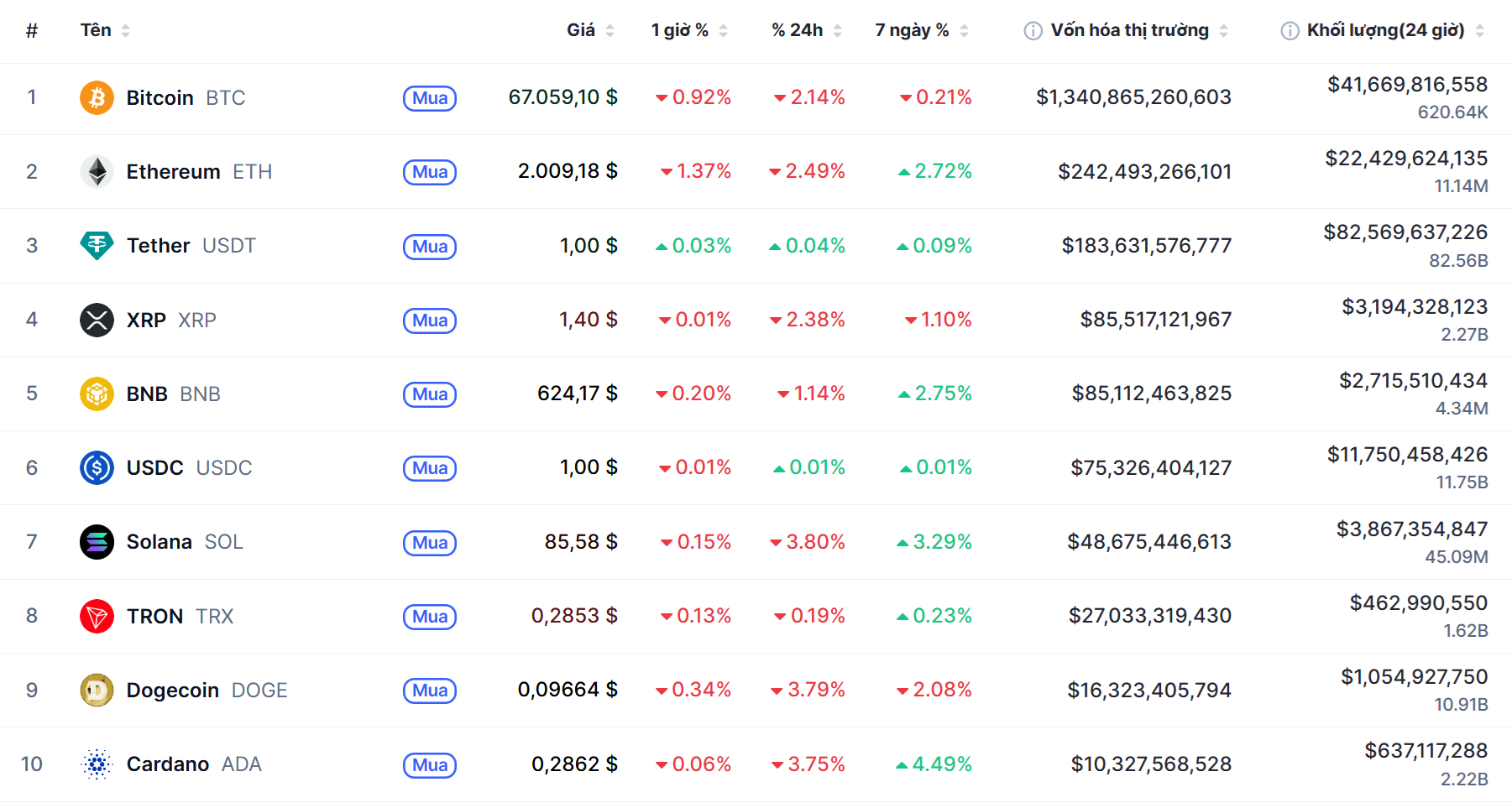1512x808 pixels.
Task: Click the Cardano logo icon
Action: (x=97, y=764)
